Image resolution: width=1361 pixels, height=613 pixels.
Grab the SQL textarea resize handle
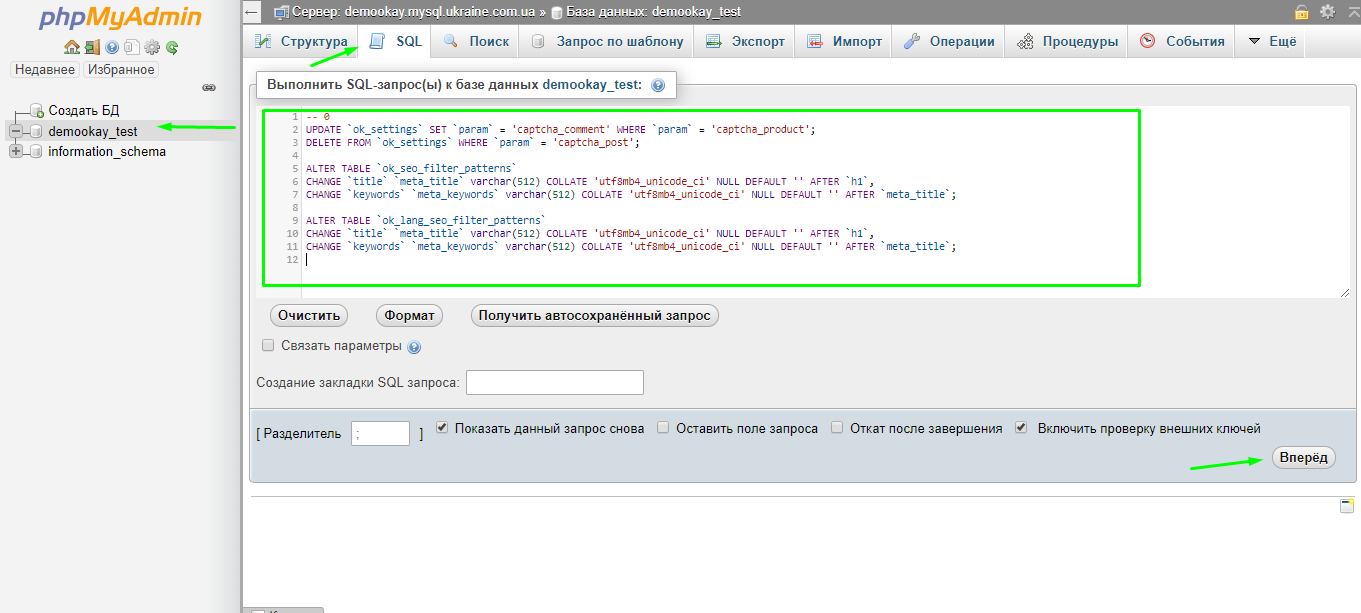point(1344,291)
